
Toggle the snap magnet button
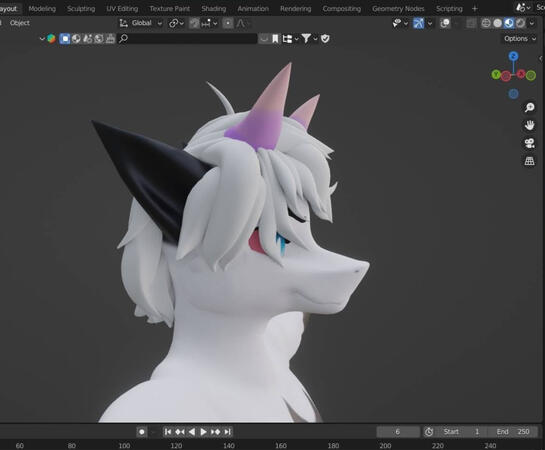[194, 23]
